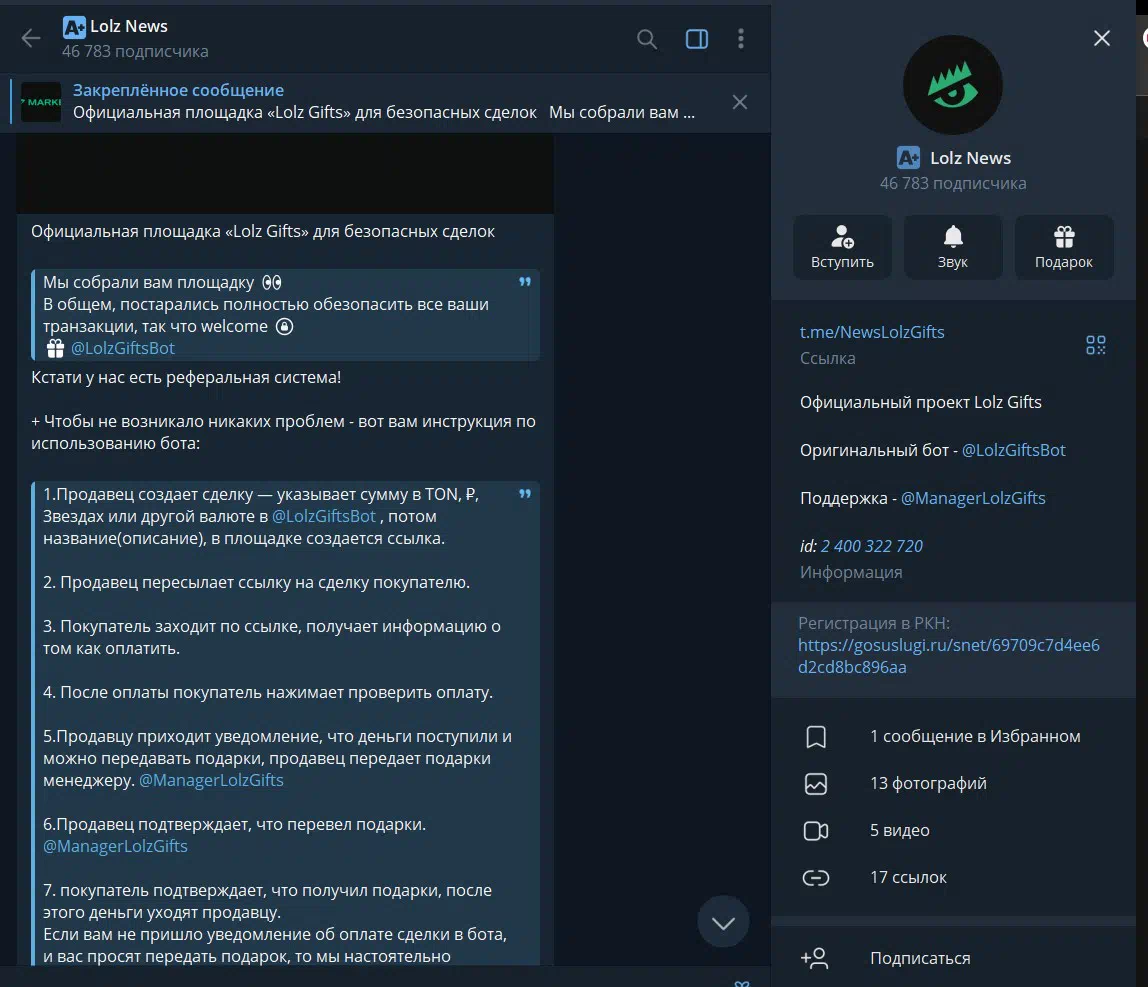The image size is (1148, 987).
Task: Open the pinned message about Lolz Gifts
Action: pyautogui.click(x=380, y=102)
